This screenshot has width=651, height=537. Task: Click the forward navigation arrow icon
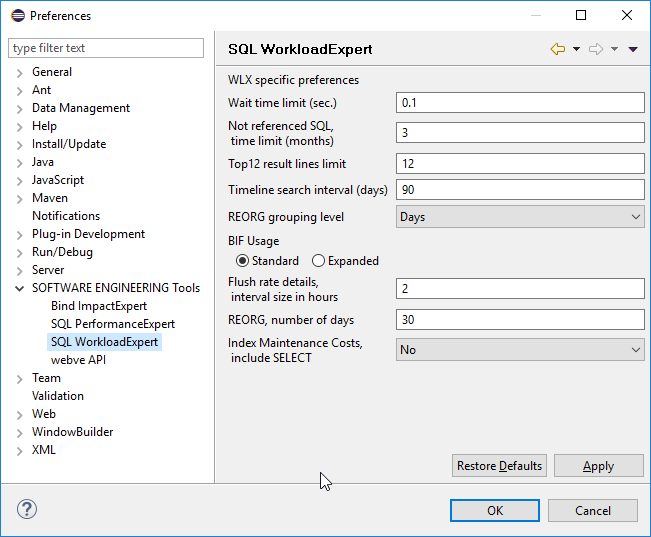tap(596, 49)
